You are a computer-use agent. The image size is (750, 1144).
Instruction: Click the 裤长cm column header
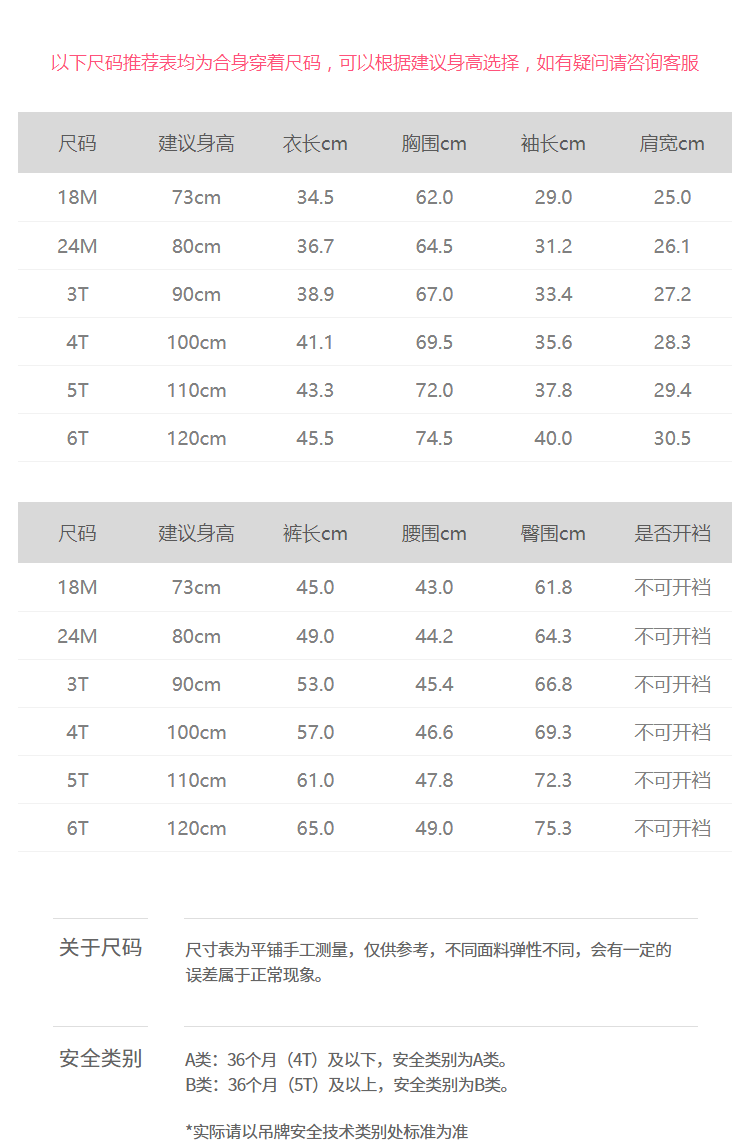[315, 533]
